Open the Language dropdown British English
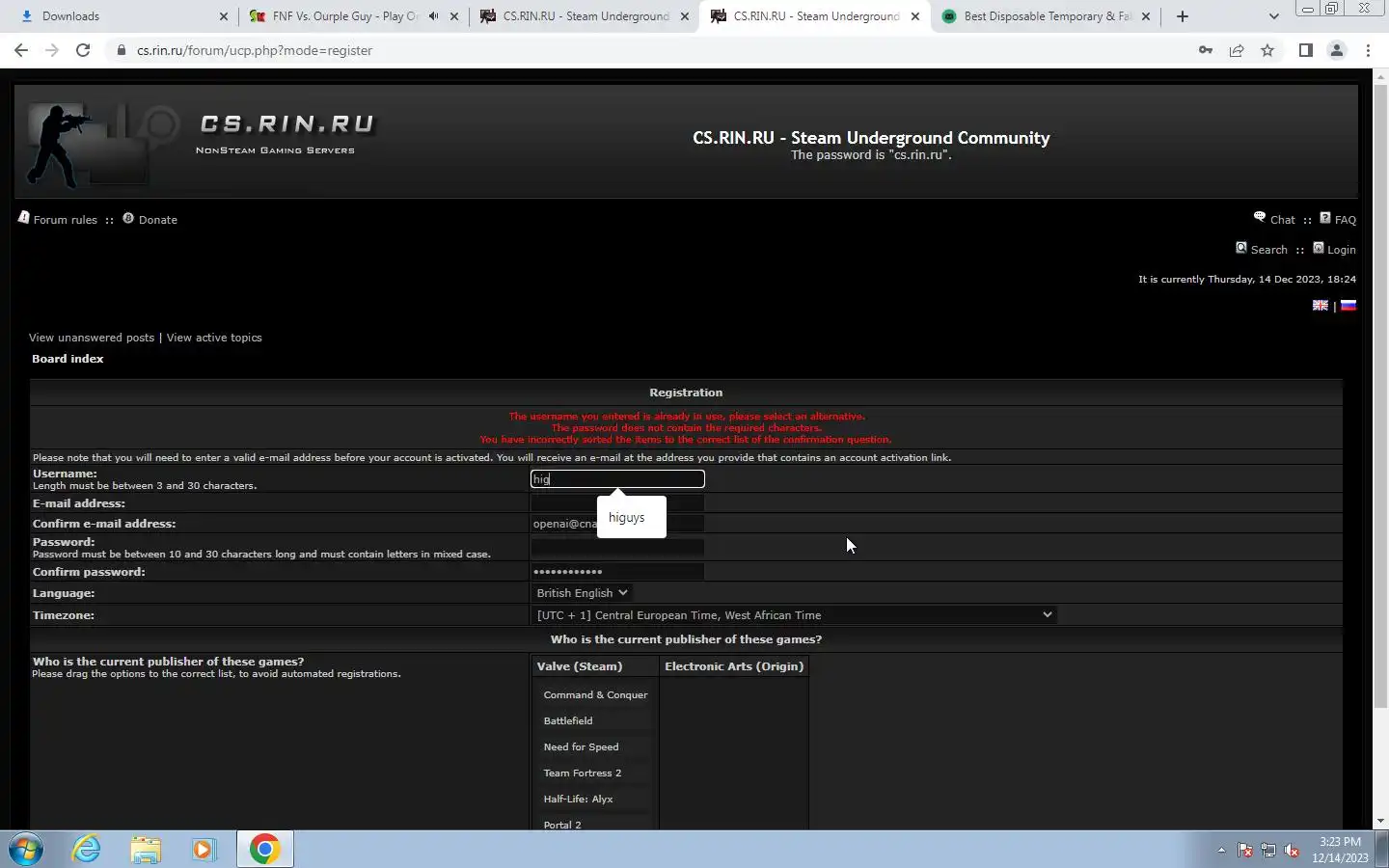 (x=582, y=593)
